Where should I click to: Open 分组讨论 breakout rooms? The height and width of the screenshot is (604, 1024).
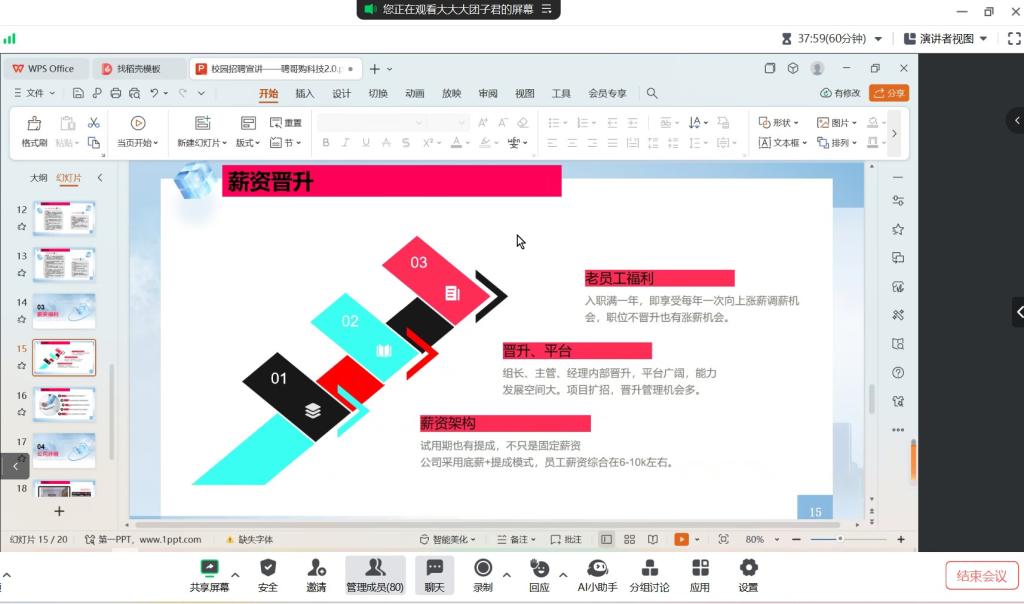pos(649,569)
